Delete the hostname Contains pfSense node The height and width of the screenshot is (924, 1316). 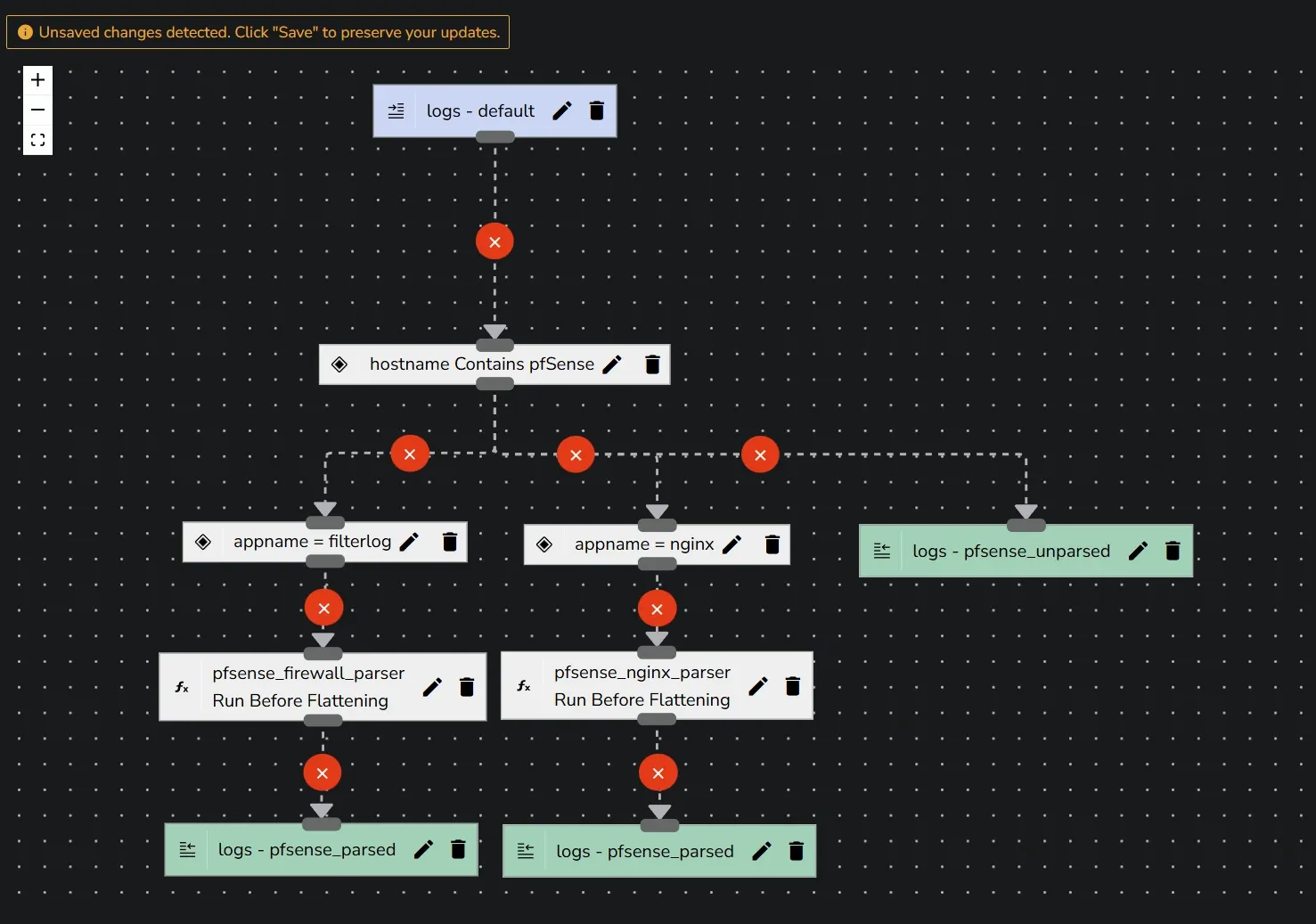click(652, 364)
